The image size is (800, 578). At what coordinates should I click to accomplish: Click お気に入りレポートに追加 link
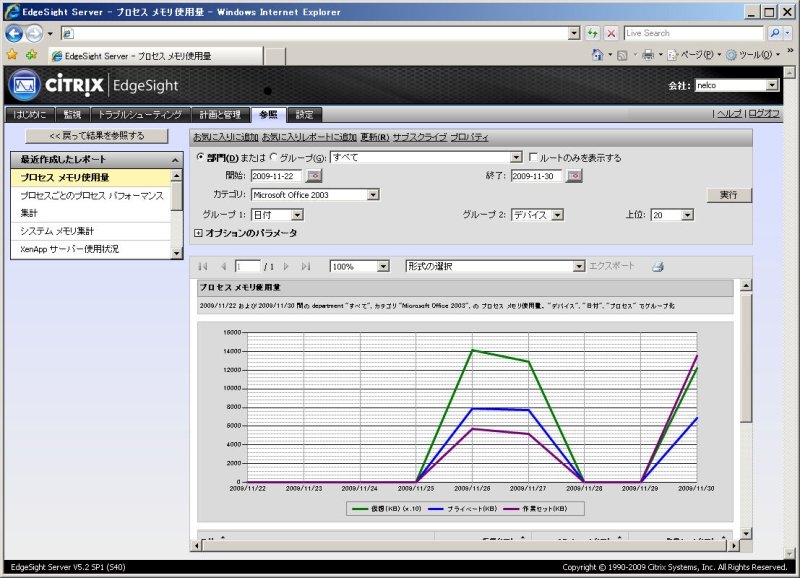[309, 137]
